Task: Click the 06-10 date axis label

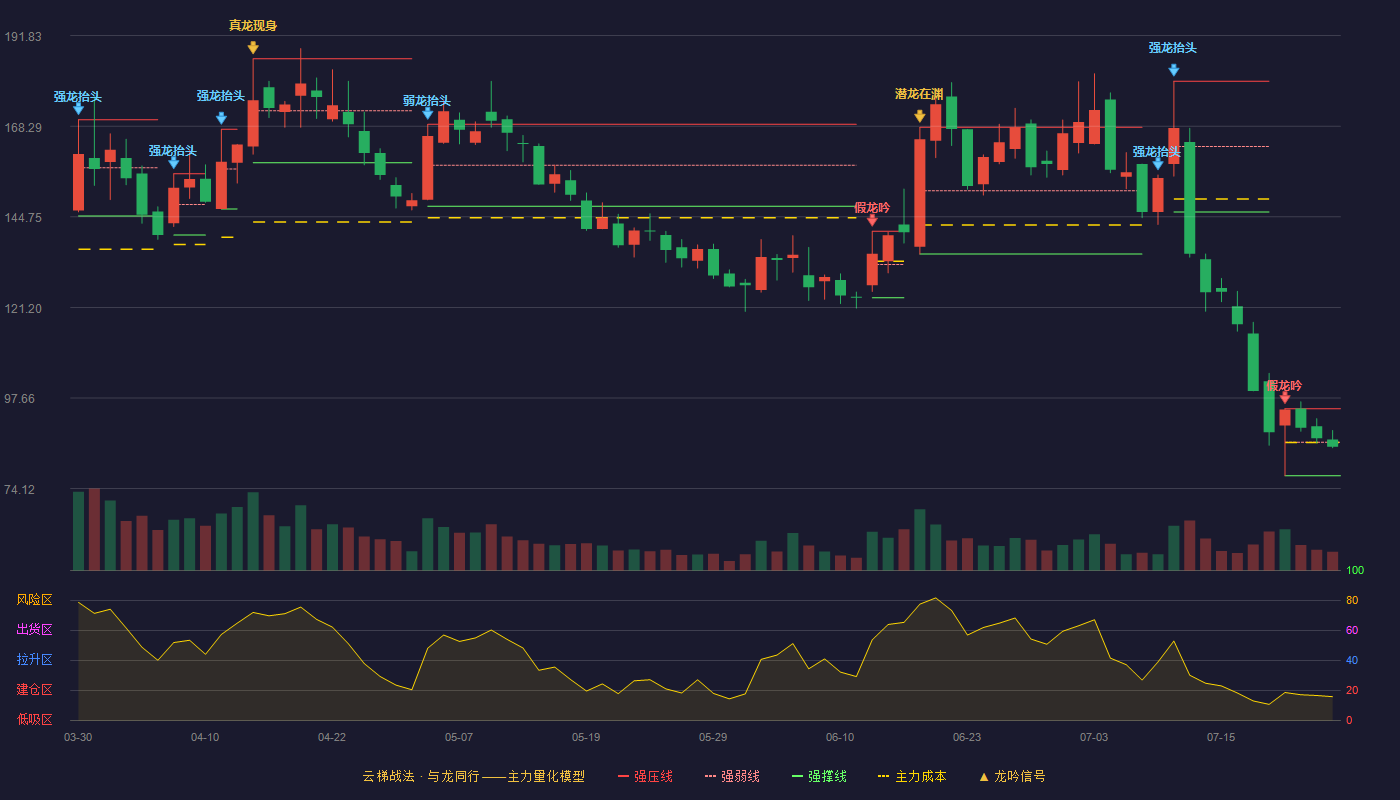Action: pyautogui.click(x=840, y=737)
